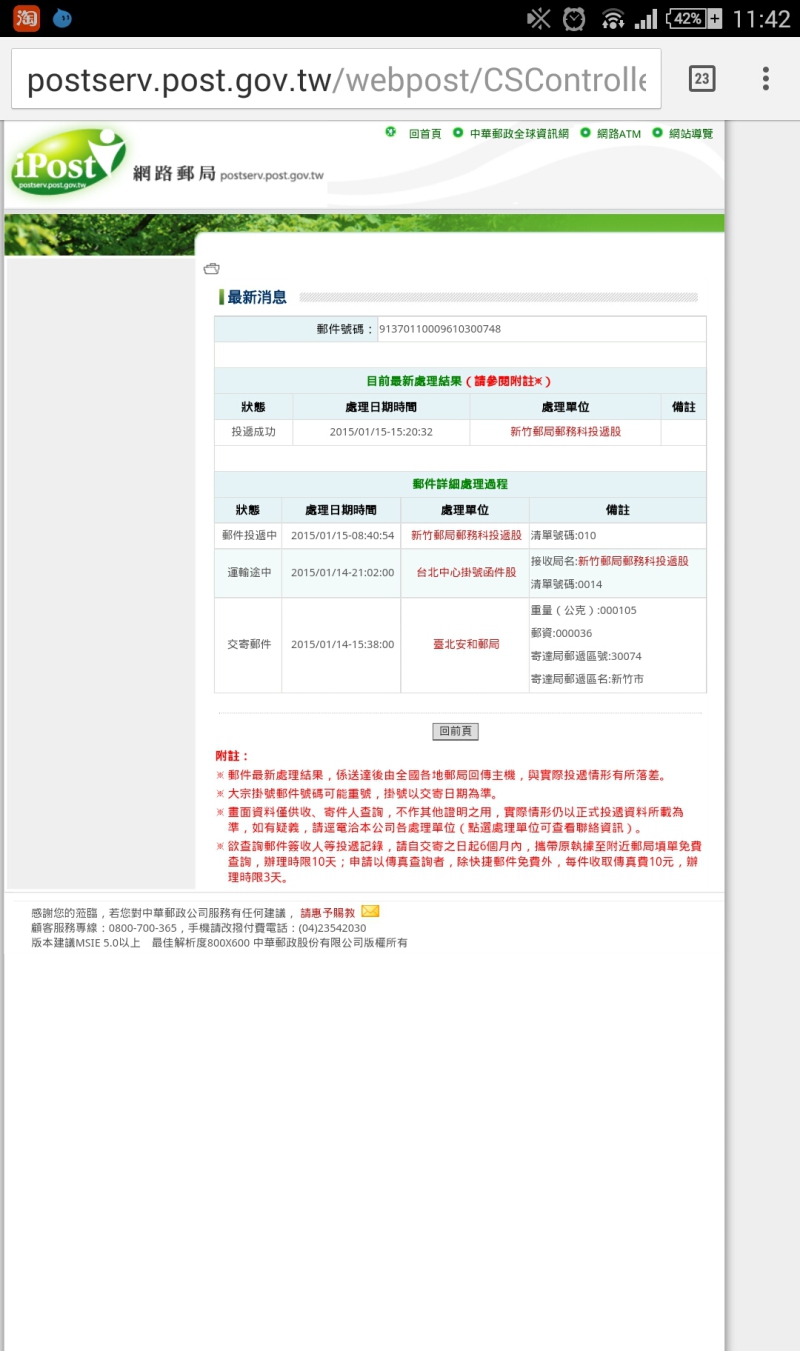
Task: Tap the battery 42% indicator
Action: 694,19
